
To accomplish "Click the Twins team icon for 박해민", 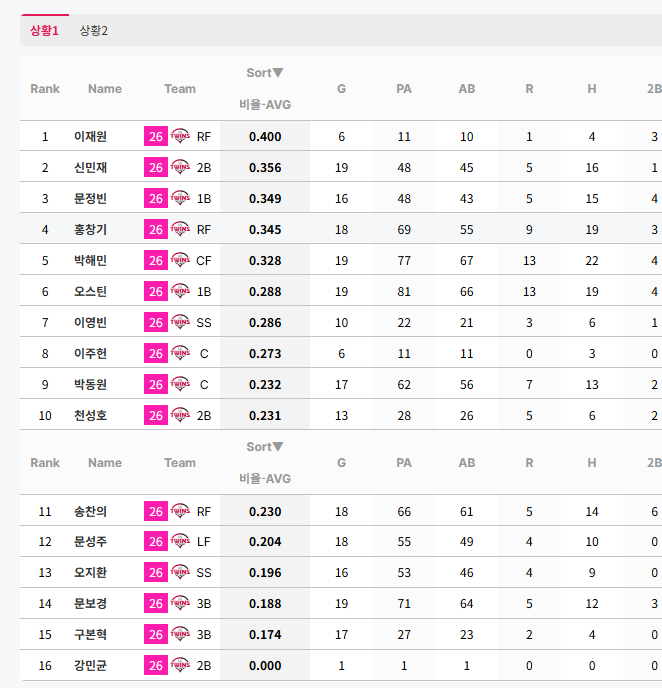I will click(180, 260).
